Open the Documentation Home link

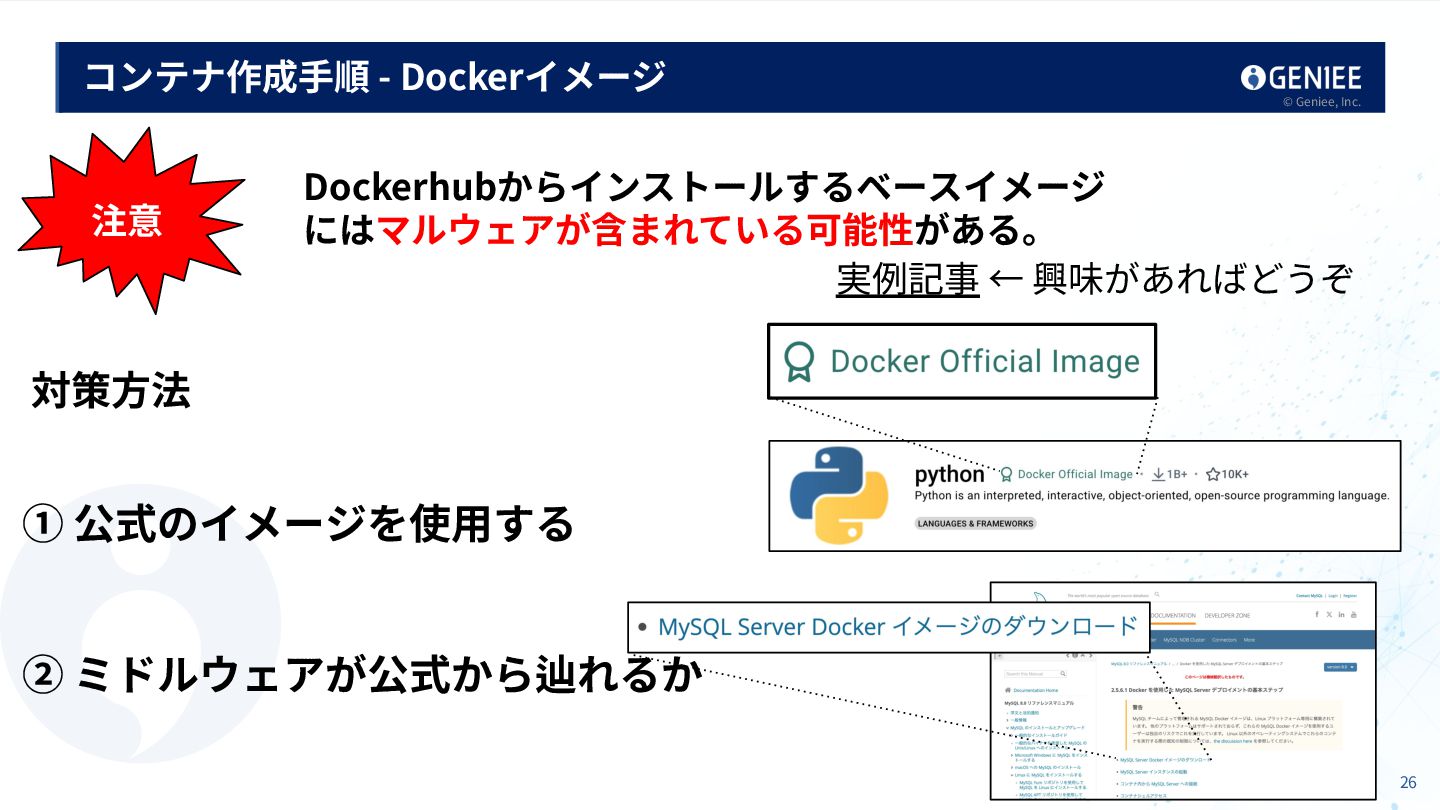coord(1036,690)
